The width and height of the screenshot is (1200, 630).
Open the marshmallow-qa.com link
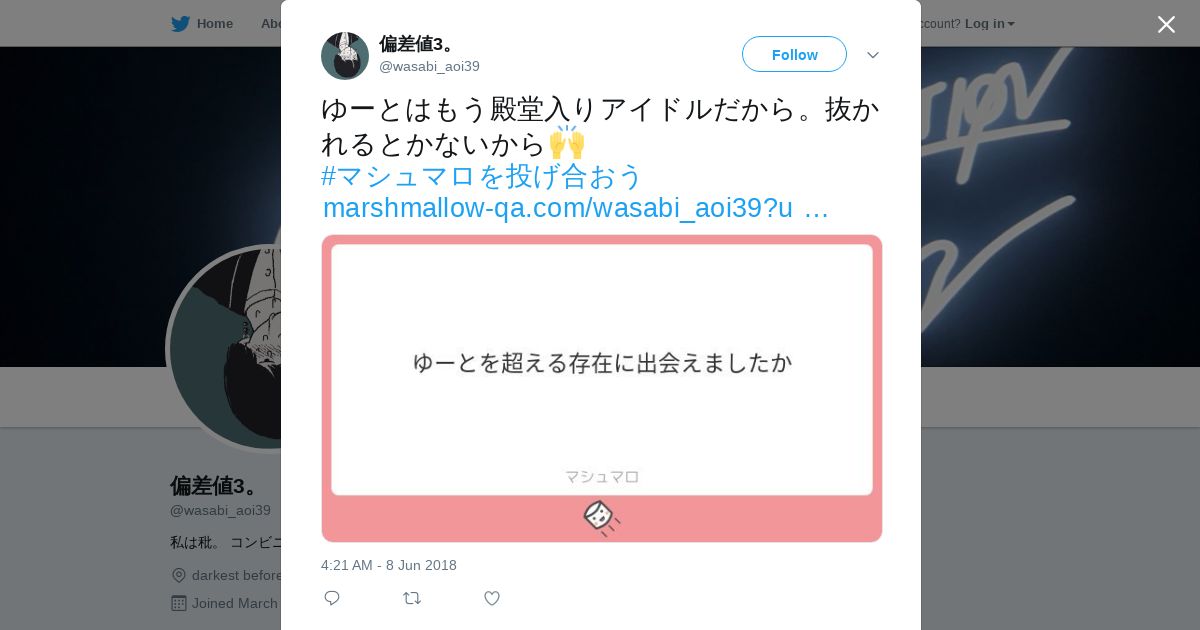pos(575,208)
